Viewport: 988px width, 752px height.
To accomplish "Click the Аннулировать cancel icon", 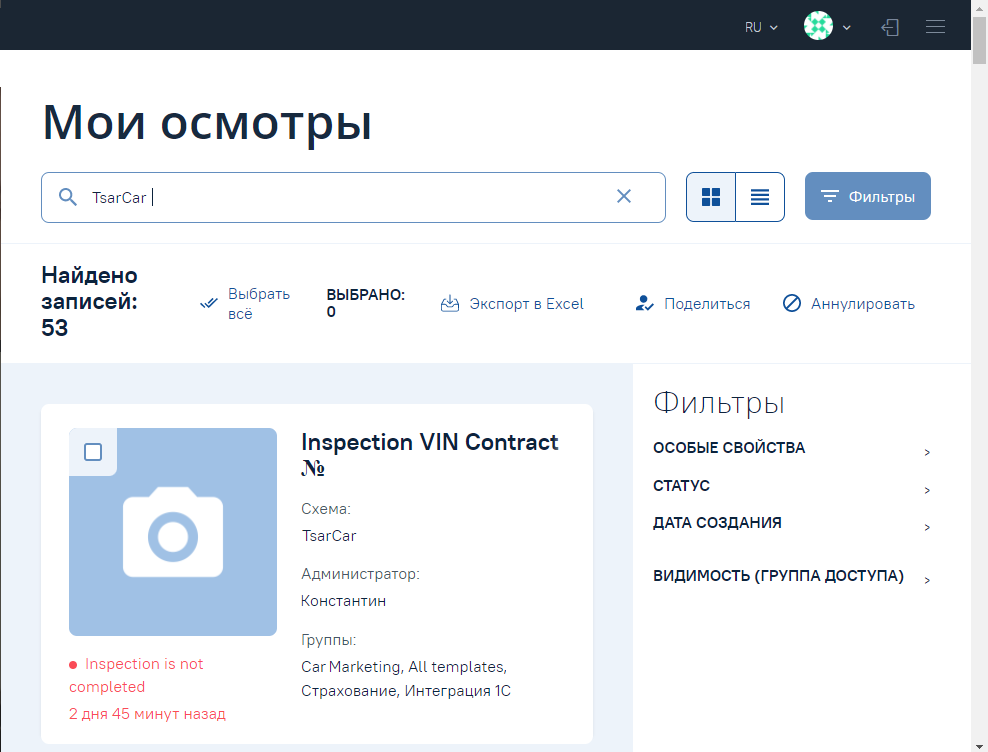I will (792, 303).
